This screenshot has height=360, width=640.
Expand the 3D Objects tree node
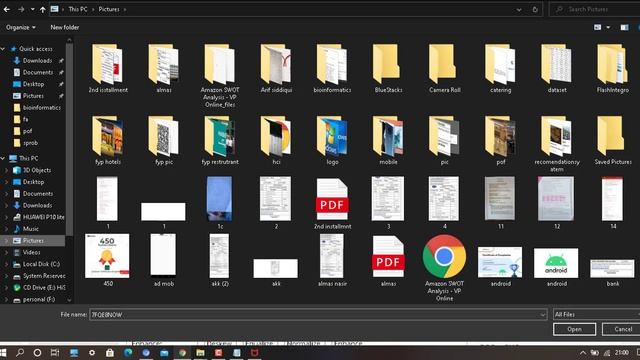6,170
